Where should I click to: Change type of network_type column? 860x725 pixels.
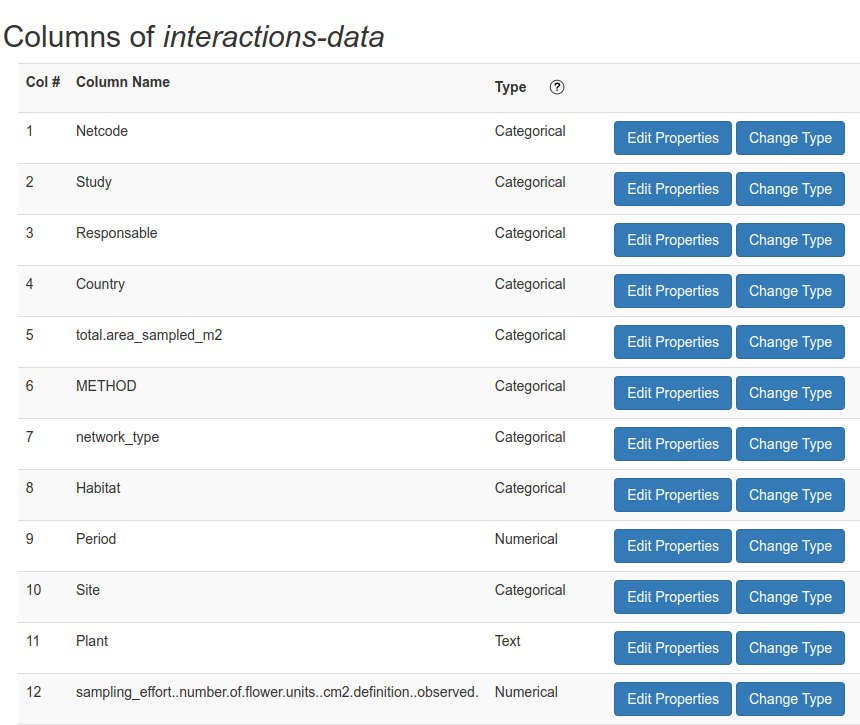click(789, 444)
